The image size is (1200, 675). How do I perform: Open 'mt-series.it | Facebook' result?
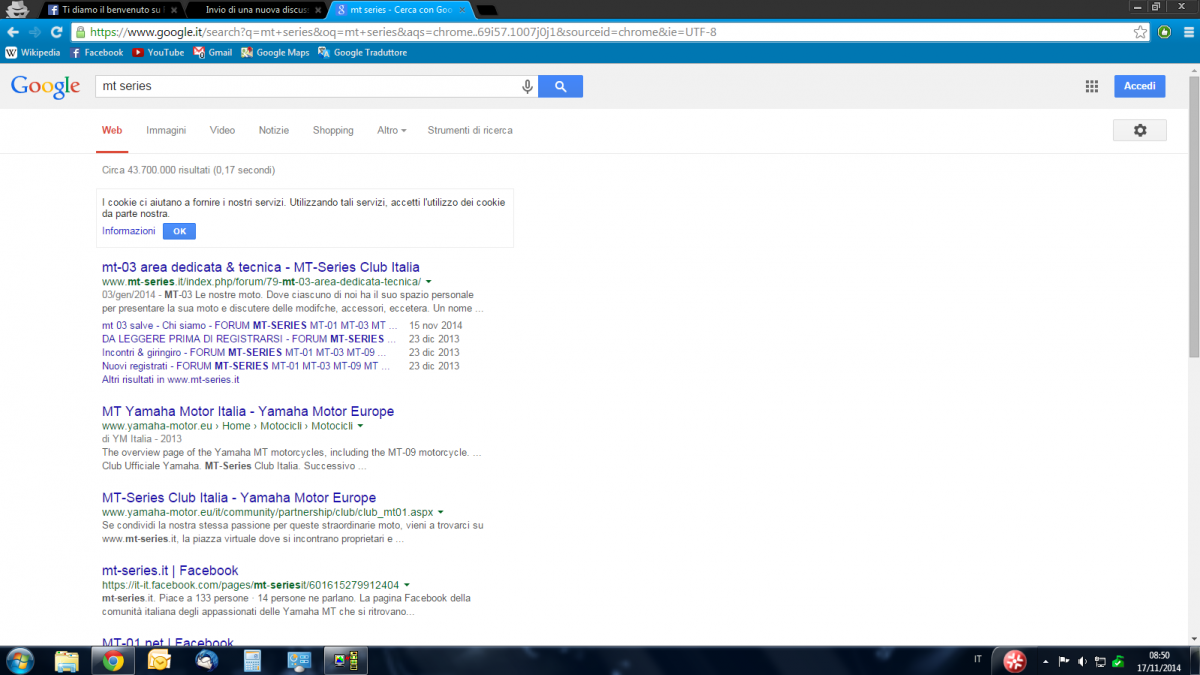[x=170, y=571]
